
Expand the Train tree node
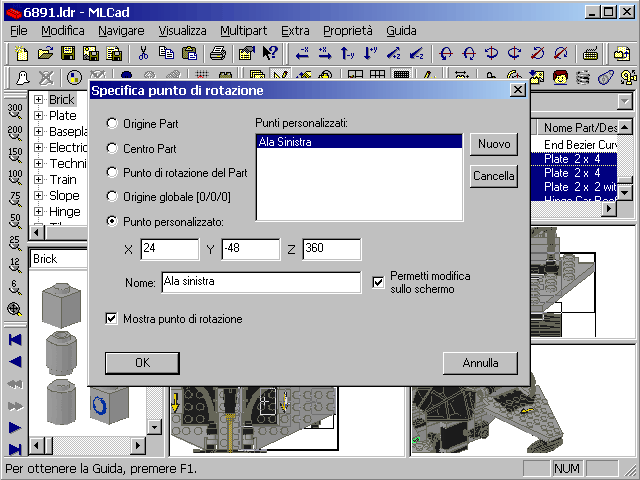[x=38, y=180]
